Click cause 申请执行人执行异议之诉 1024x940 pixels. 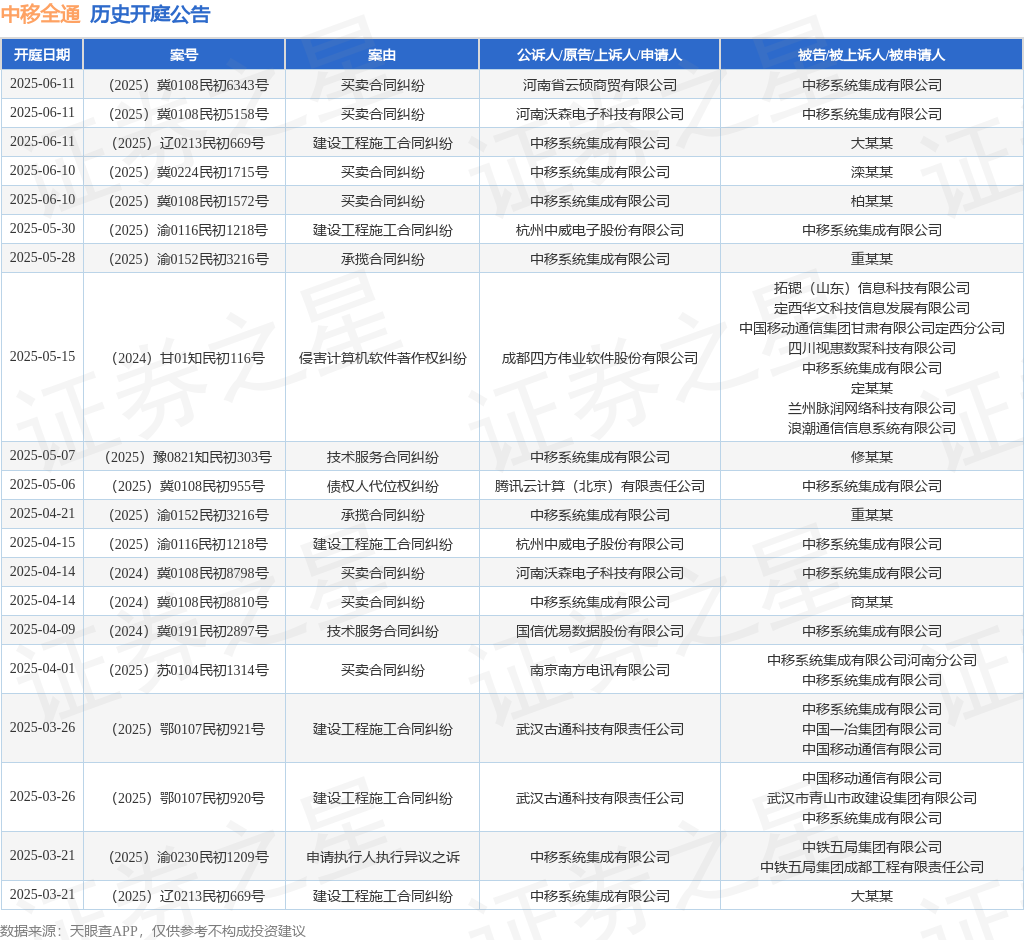[x=382, y=857]
